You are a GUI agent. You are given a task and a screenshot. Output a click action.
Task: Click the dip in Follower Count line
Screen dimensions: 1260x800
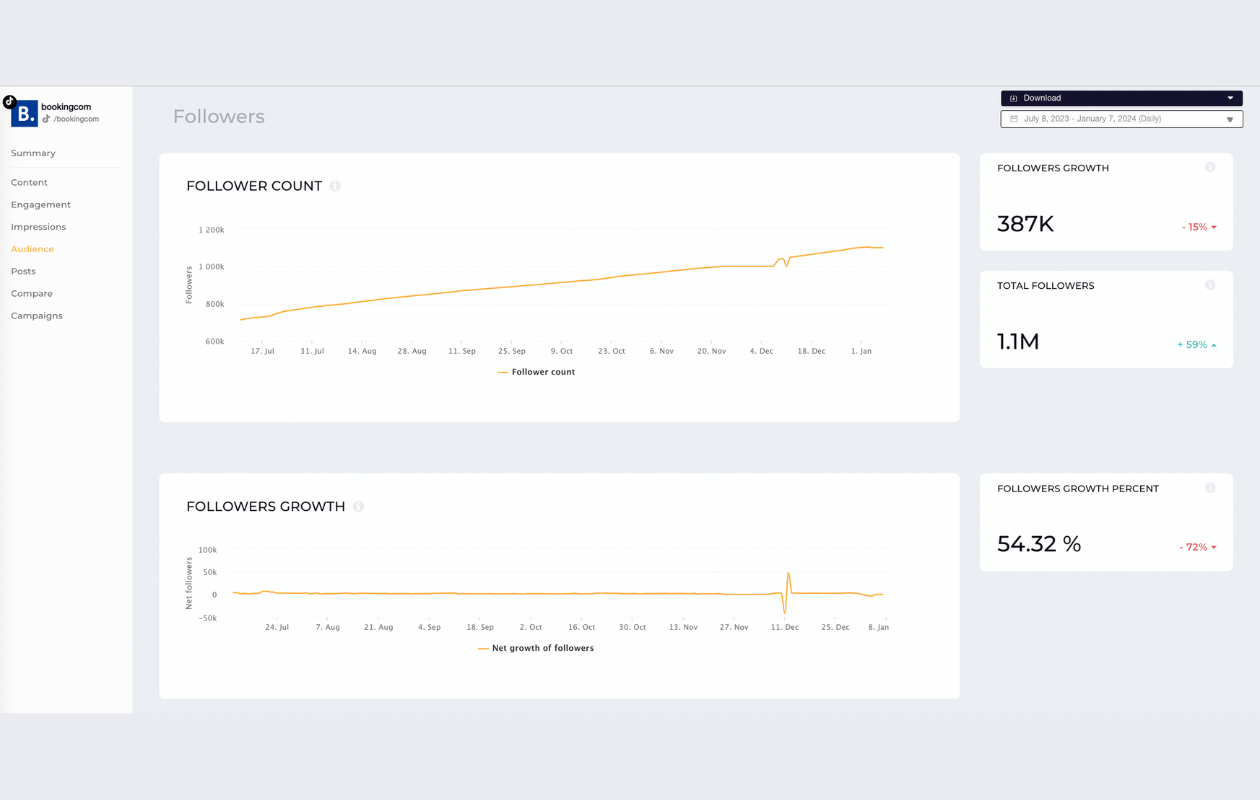point(786,263)
